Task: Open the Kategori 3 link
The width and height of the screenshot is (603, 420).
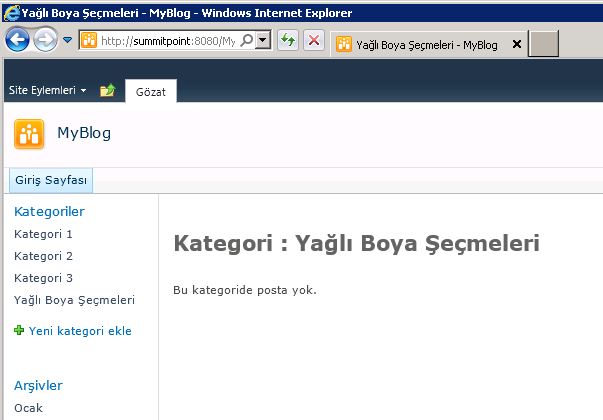Action: coord(43,278)
